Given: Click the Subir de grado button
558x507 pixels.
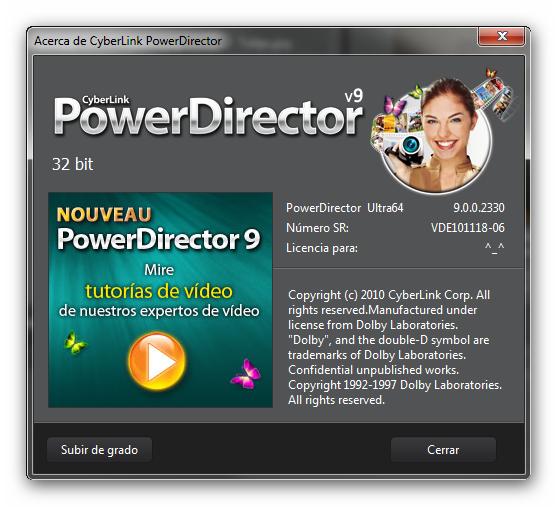Looking at the screenshot, I should [x=99, y=450].
